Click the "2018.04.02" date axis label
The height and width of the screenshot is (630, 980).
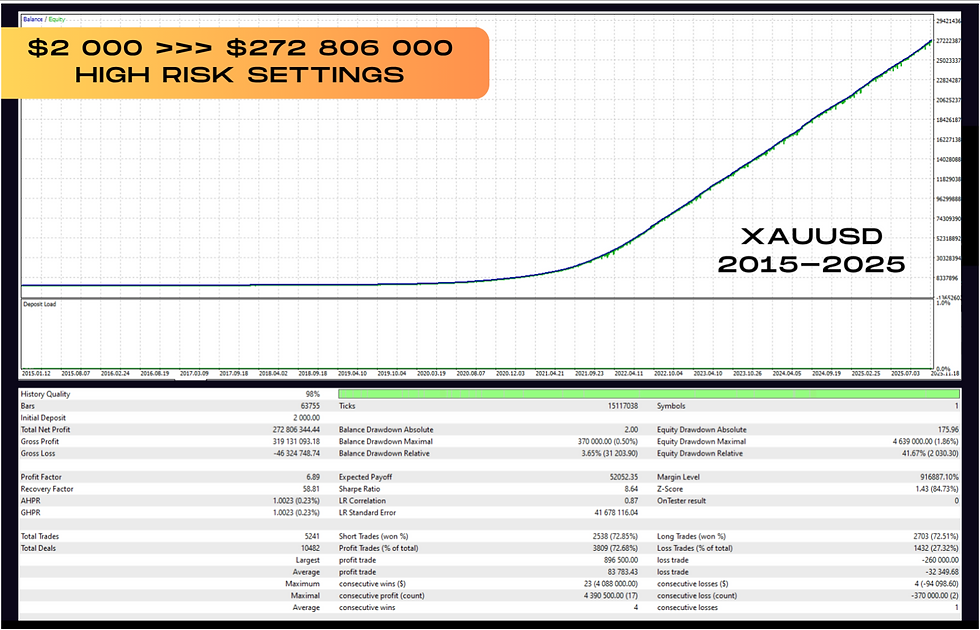(273, 373)
